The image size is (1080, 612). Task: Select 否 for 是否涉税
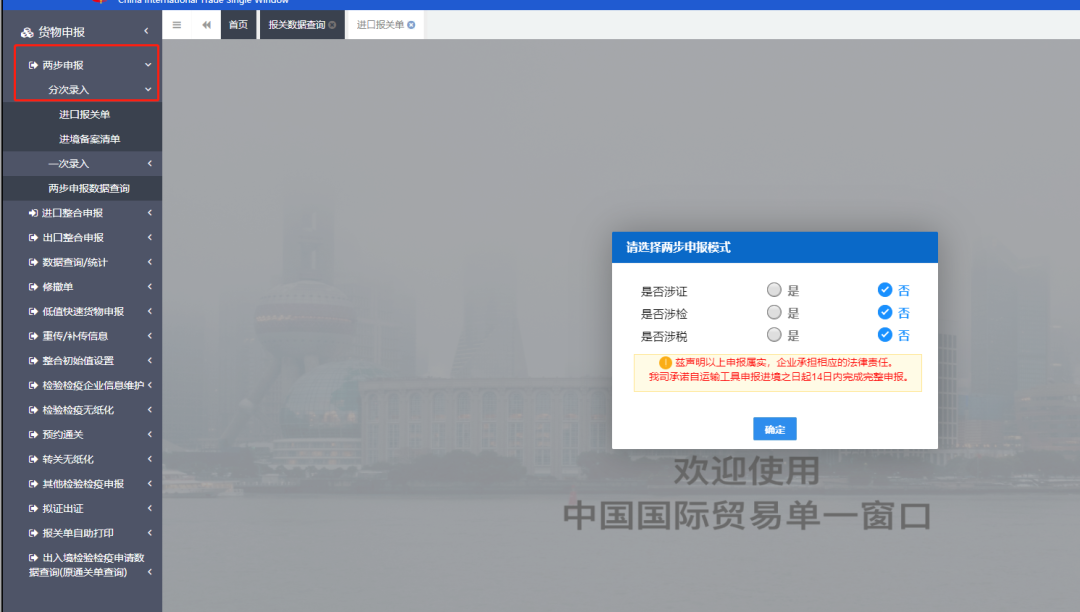885,335
